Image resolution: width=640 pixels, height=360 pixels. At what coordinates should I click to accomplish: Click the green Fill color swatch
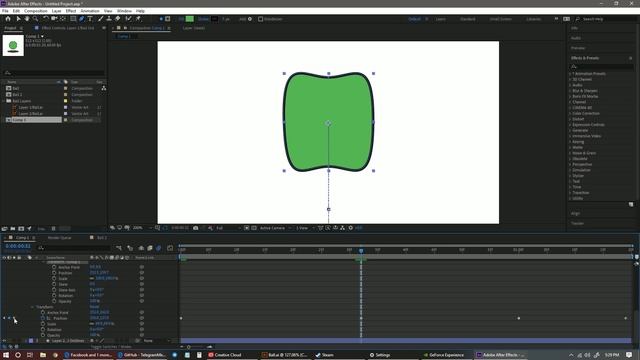[190, 19]
